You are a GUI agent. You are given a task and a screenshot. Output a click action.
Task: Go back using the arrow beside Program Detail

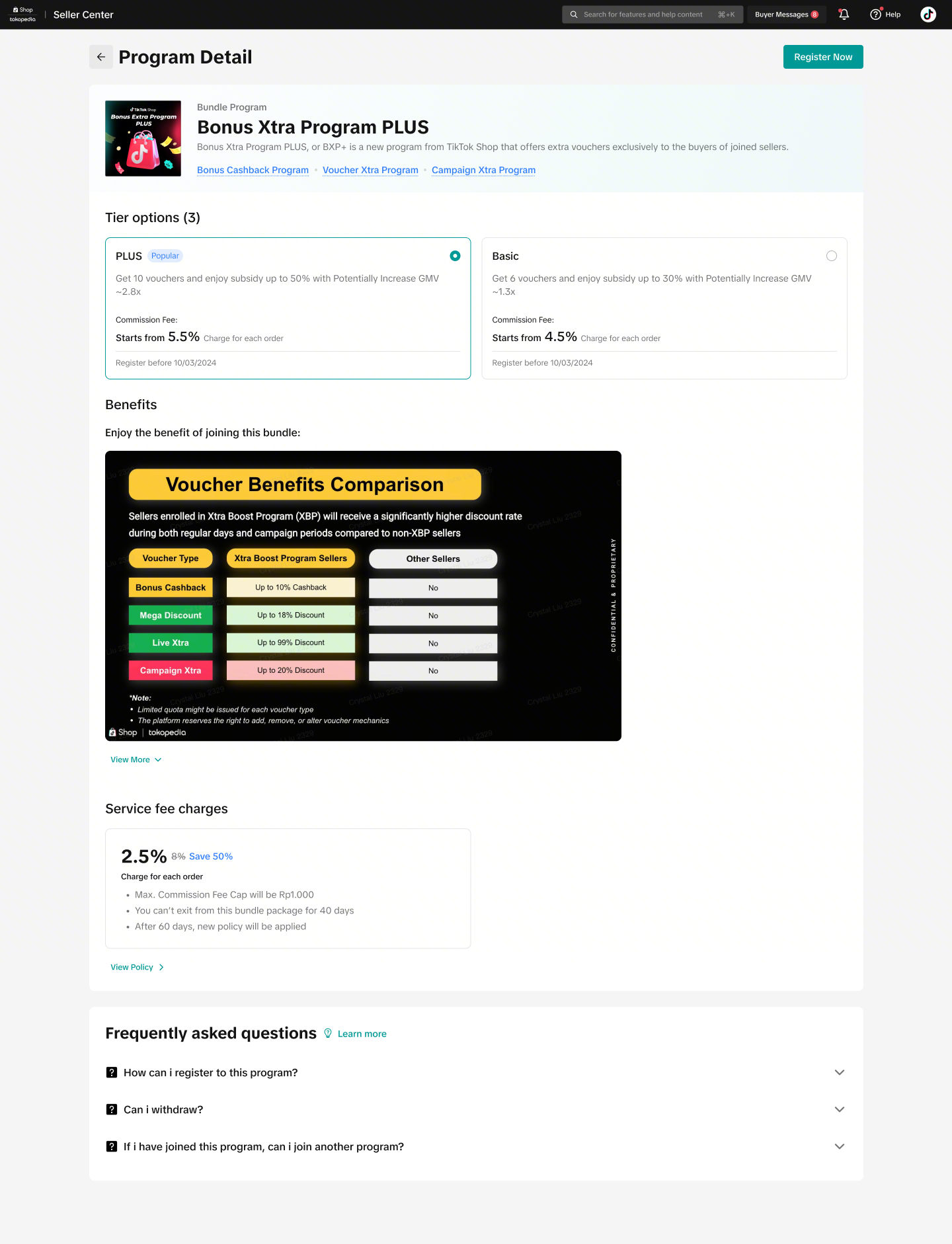point(101,57)
